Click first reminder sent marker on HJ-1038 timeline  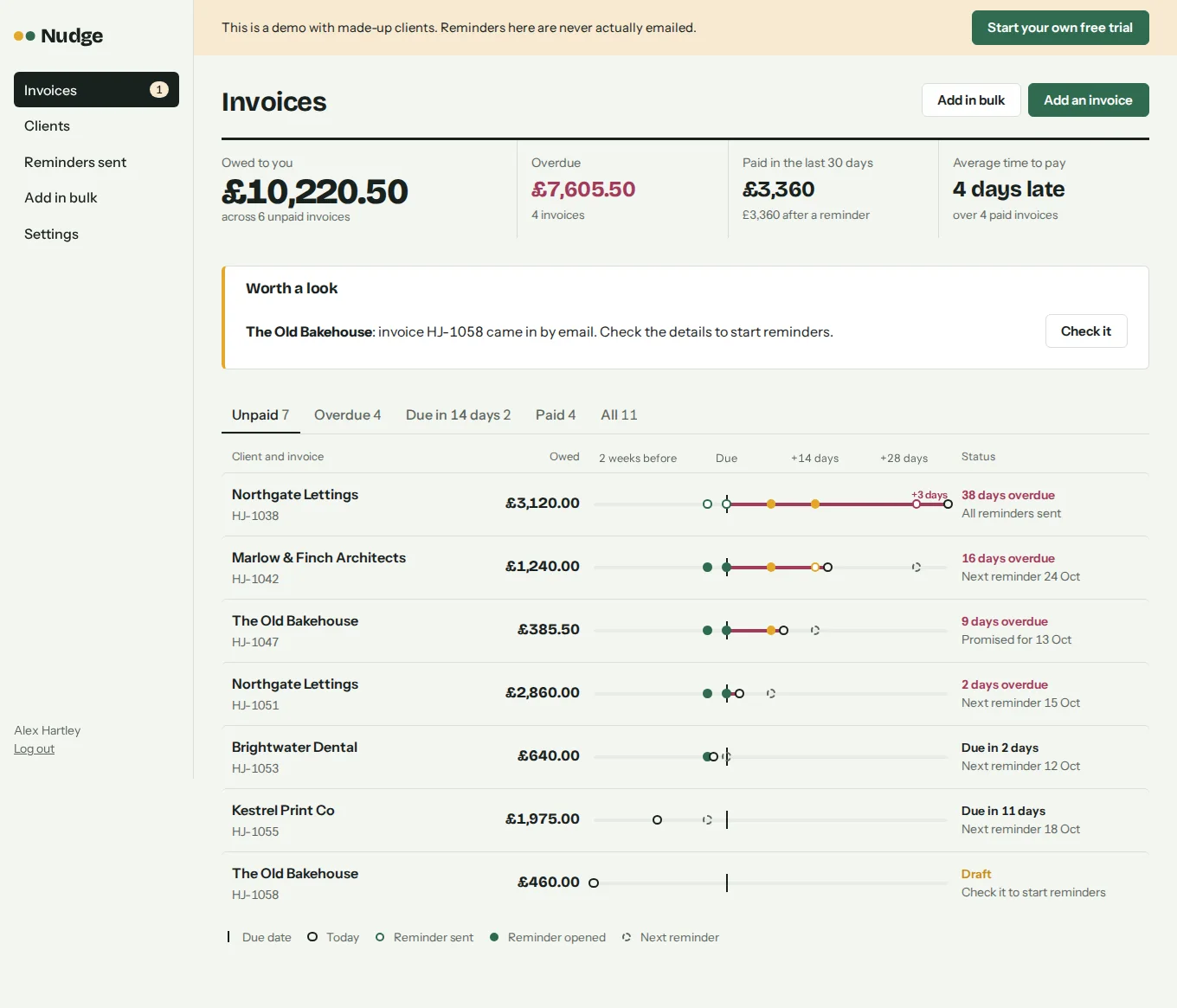pyautogui.click(x=707, y=504)
